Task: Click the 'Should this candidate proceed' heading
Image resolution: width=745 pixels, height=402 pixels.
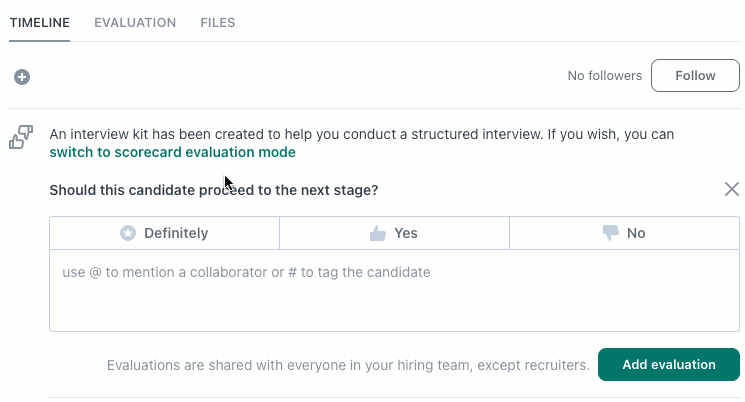Action: (214, 190)
